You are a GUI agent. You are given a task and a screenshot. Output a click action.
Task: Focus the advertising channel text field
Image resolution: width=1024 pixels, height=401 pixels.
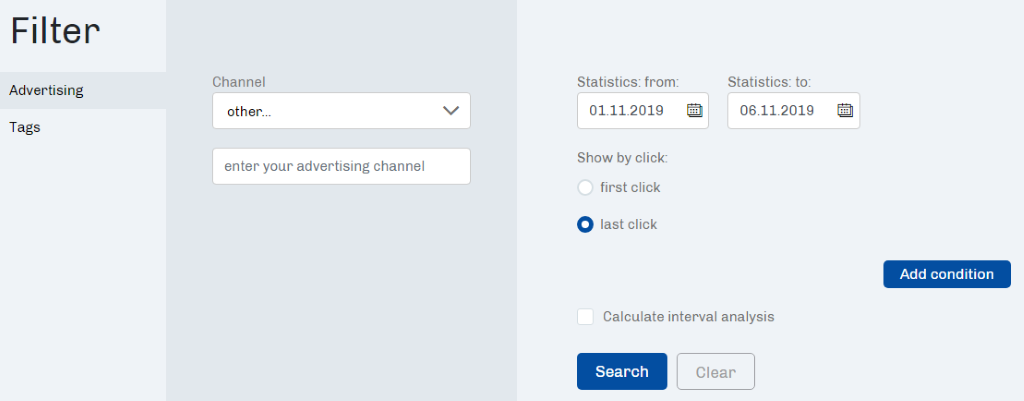pyautogui.click(x=341, y=166)
